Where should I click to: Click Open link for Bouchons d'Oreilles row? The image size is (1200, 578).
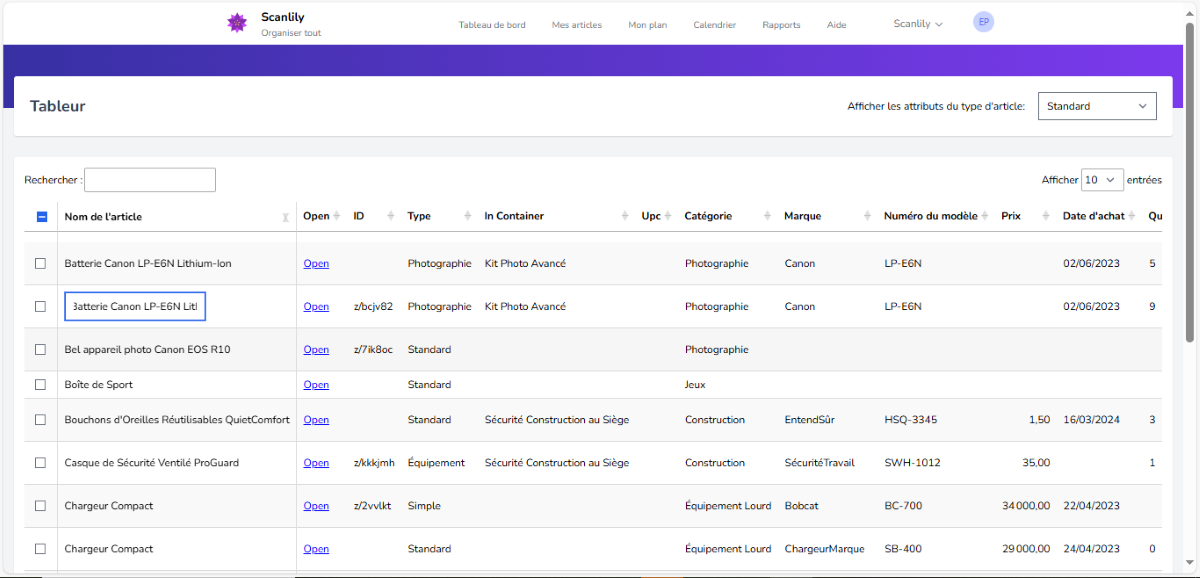click(x=316, y=420)
